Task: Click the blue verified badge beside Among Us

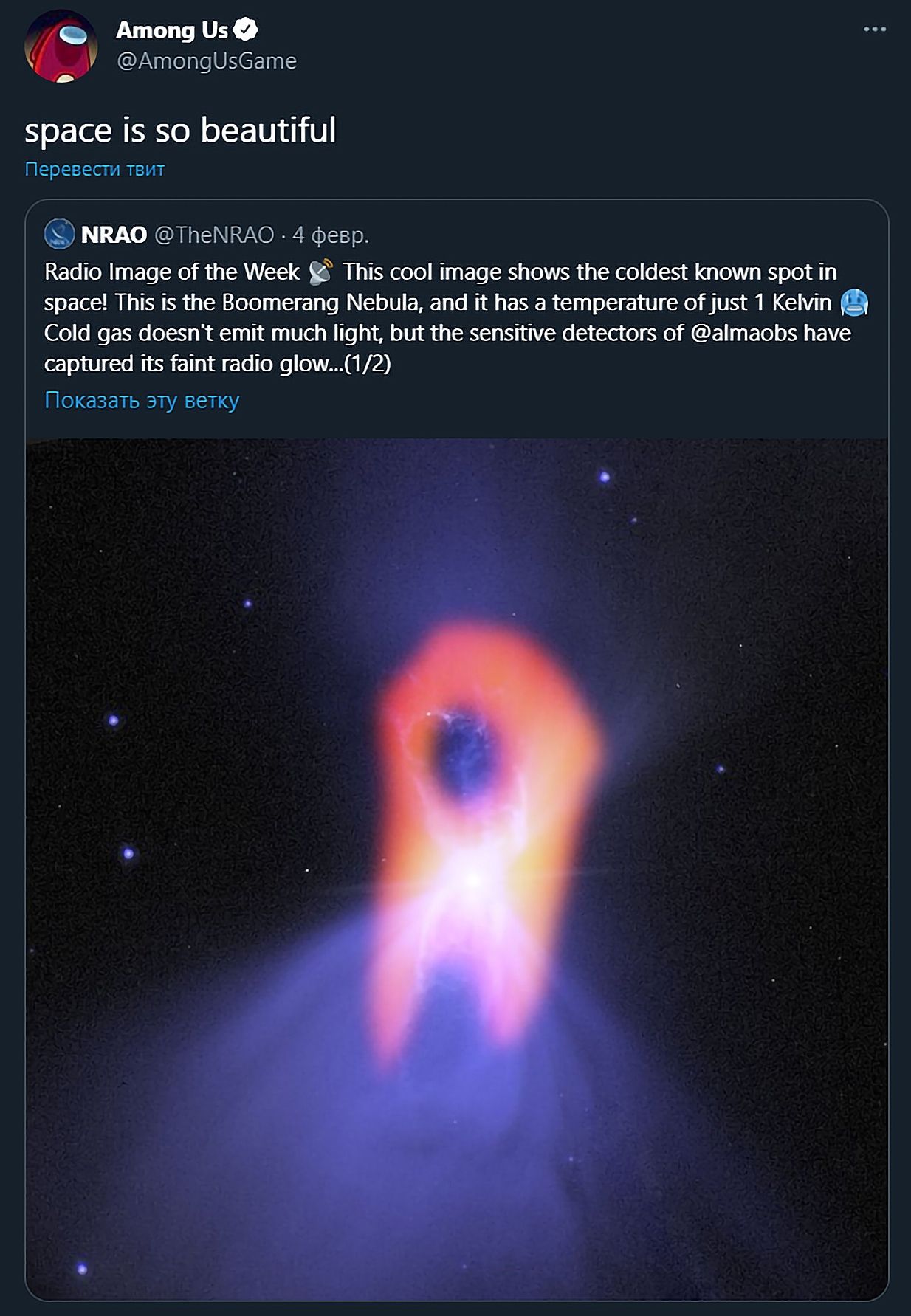Action: pyautogui.click(x=245, y=30)
